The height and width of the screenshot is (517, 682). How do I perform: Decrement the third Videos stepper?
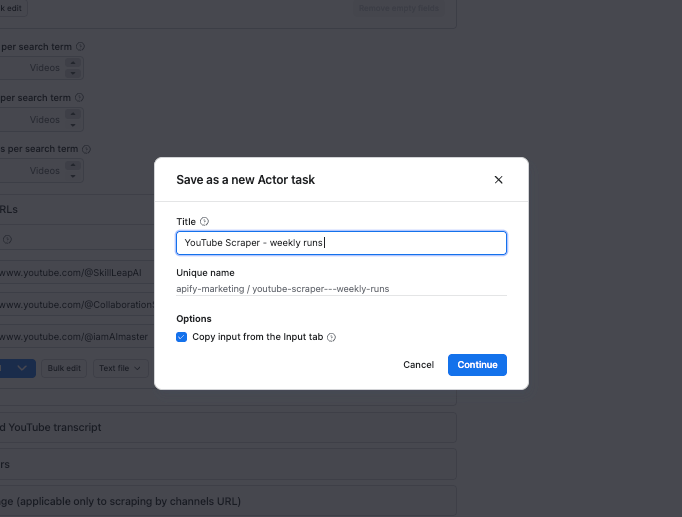75,175
